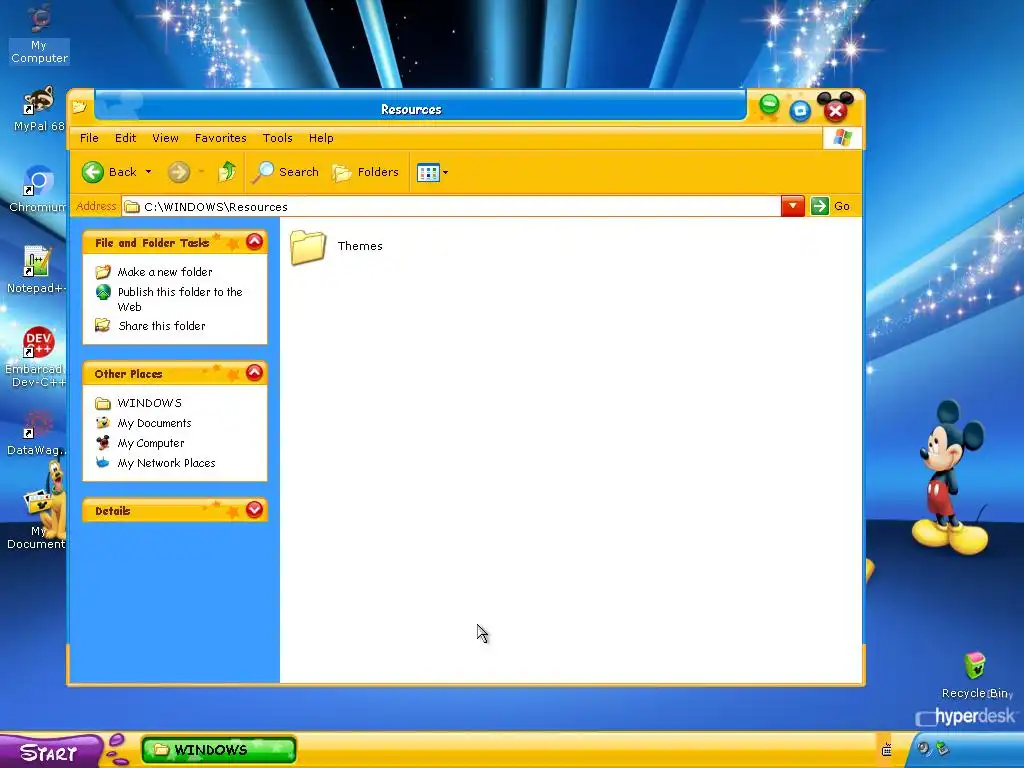Close the Resources window
1024x768 pixels.
(x=835, y=111)
